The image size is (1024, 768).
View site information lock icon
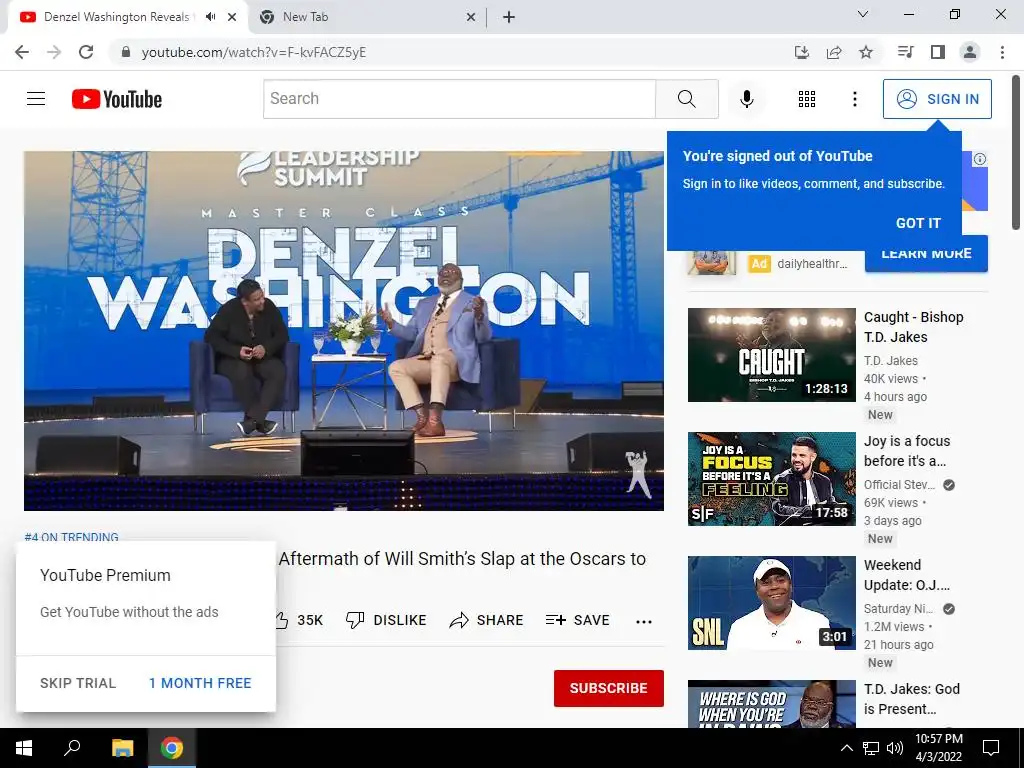pos(126,52)
